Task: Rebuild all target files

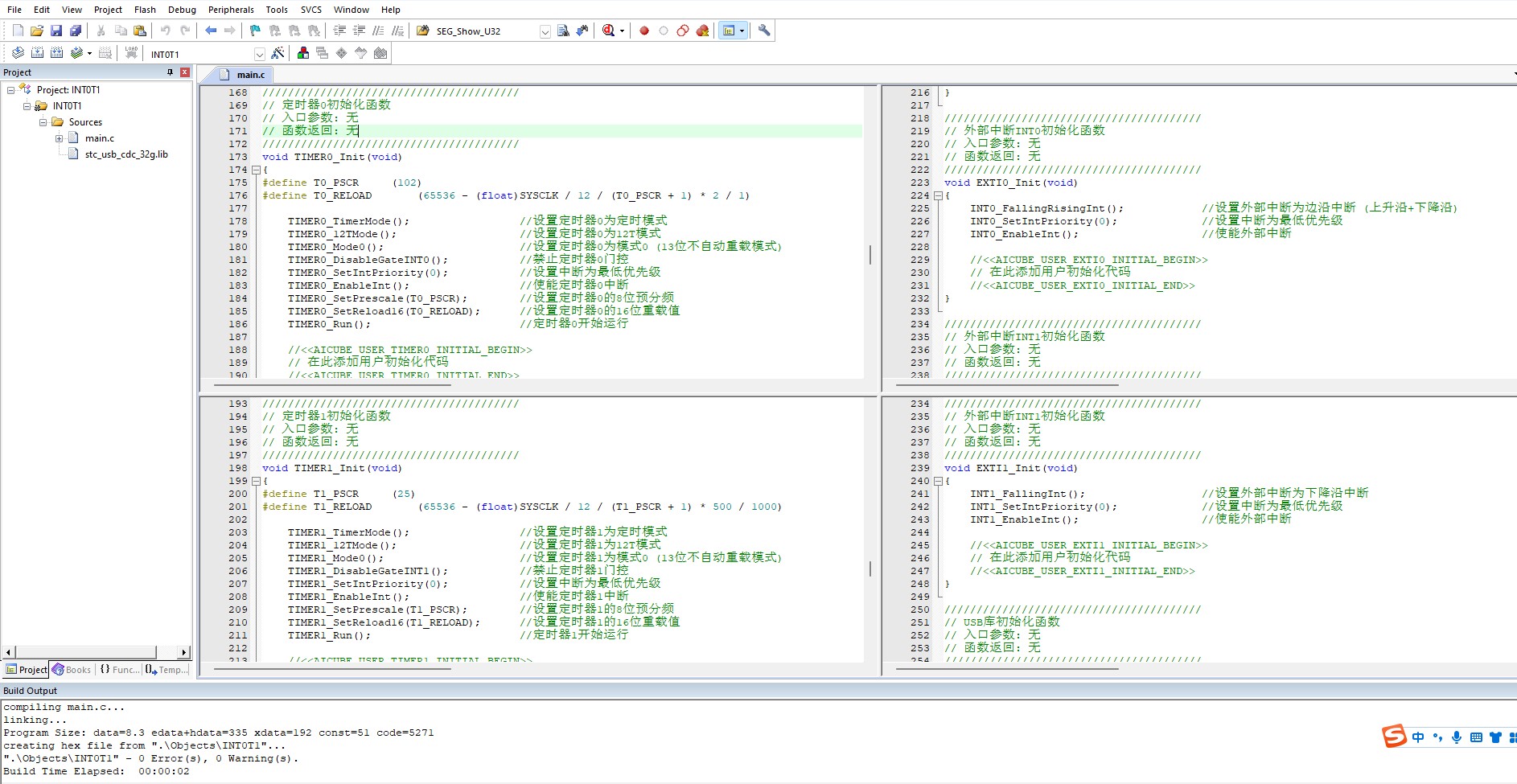Action: coord(56,53)
